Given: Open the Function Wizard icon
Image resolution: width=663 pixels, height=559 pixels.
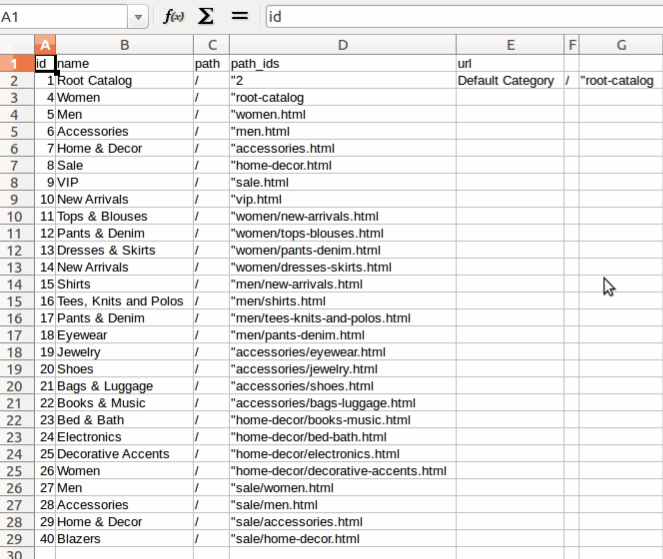Looking at the screenshot, I should click(174, 16).
